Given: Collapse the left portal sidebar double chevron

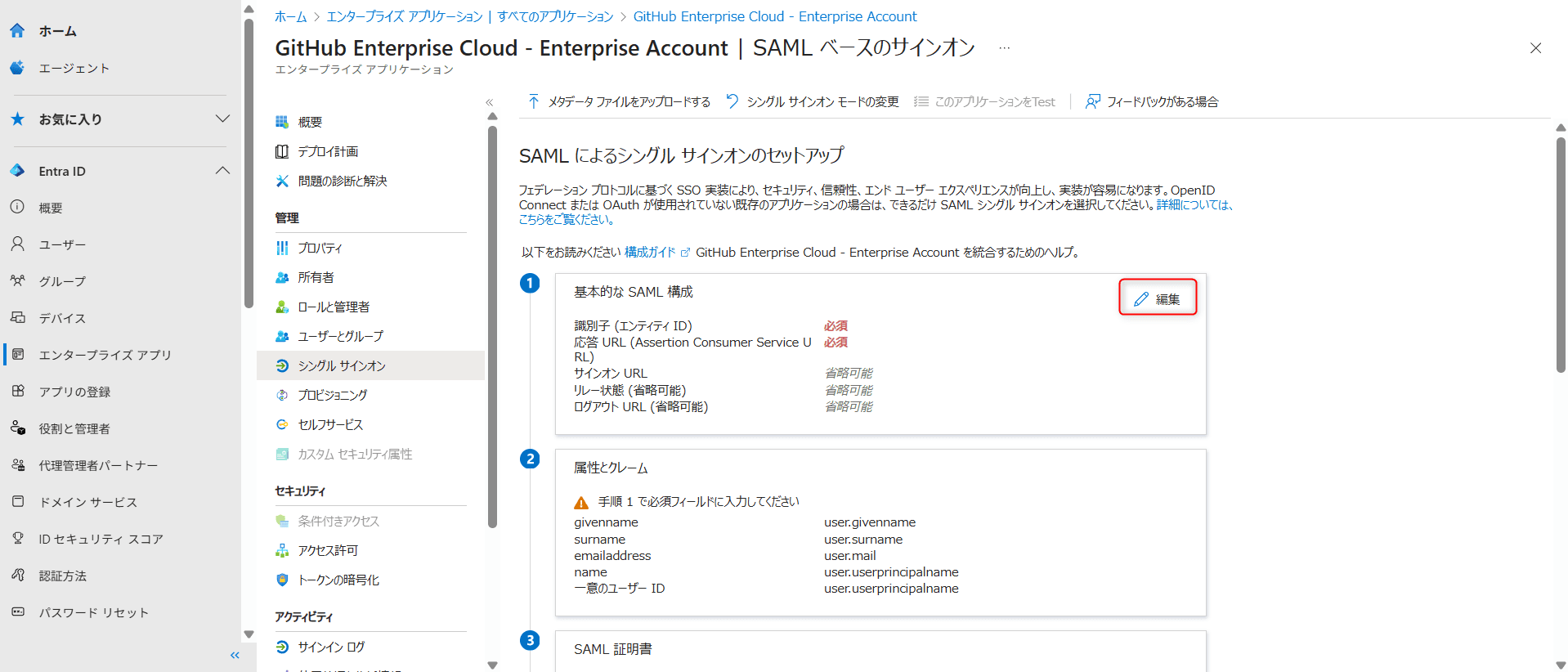Looking at the screenshot, I should [235, 655].
